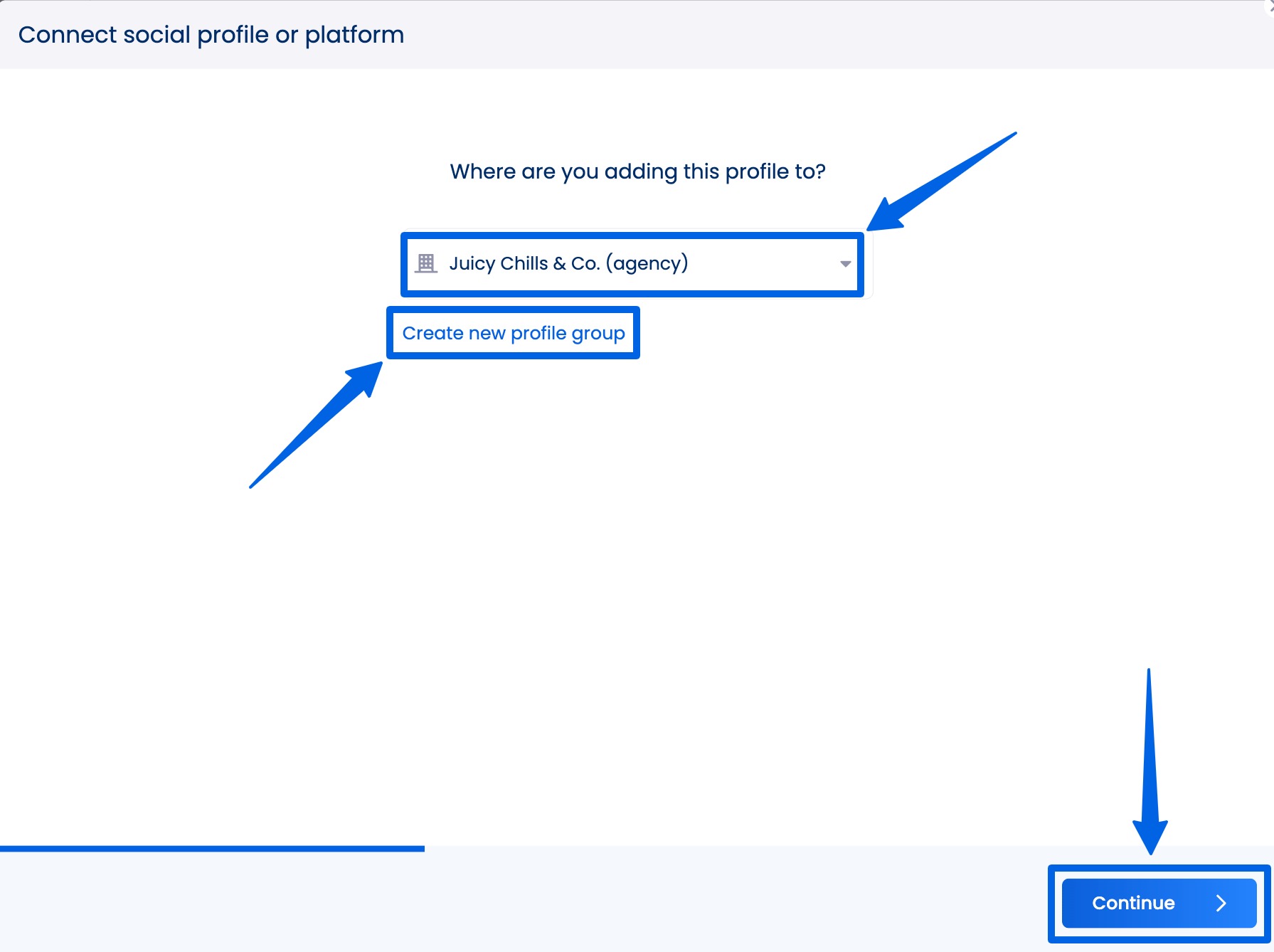Image resolution: width=1274 pixels, height=952 pixels.
Task: Click the word 'Continue' on the button
Action: point(1133,903)
